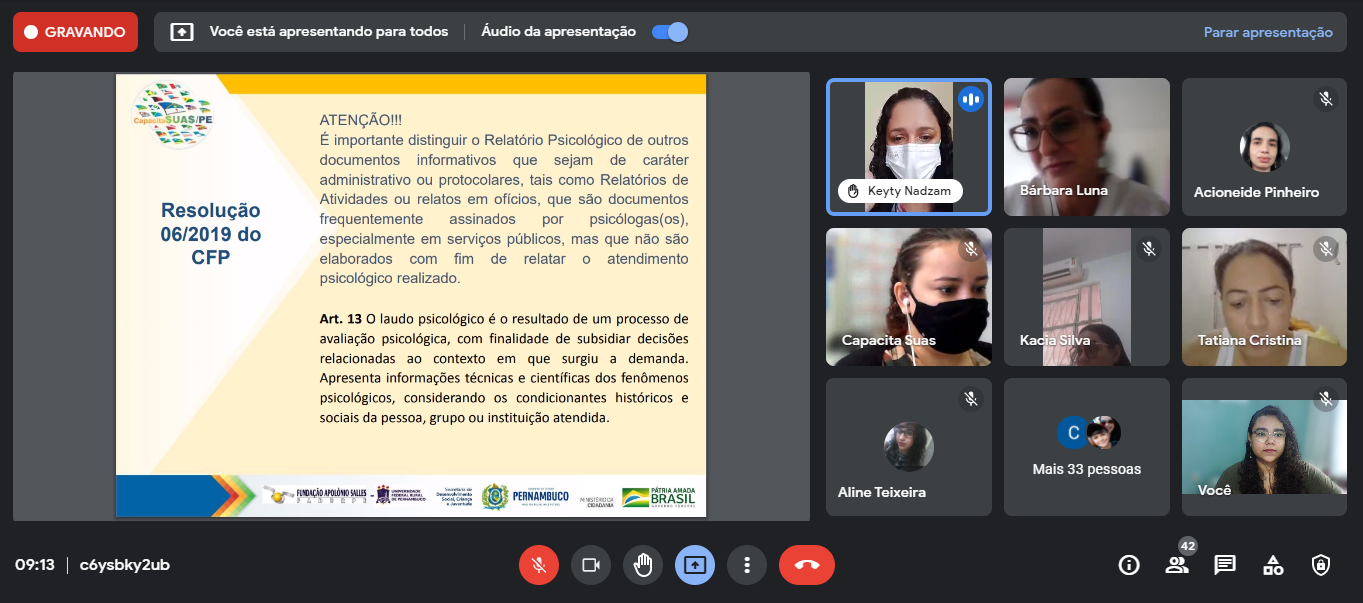Open the activities shapes icon
1363x603 pixels.
click(x=1273, y=565)
